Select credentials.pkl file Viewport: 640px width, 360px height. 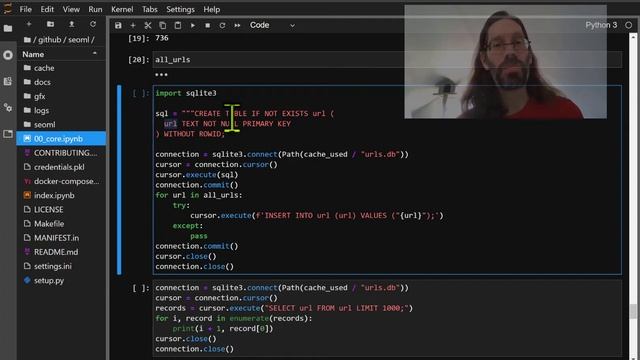click(61, 167)
